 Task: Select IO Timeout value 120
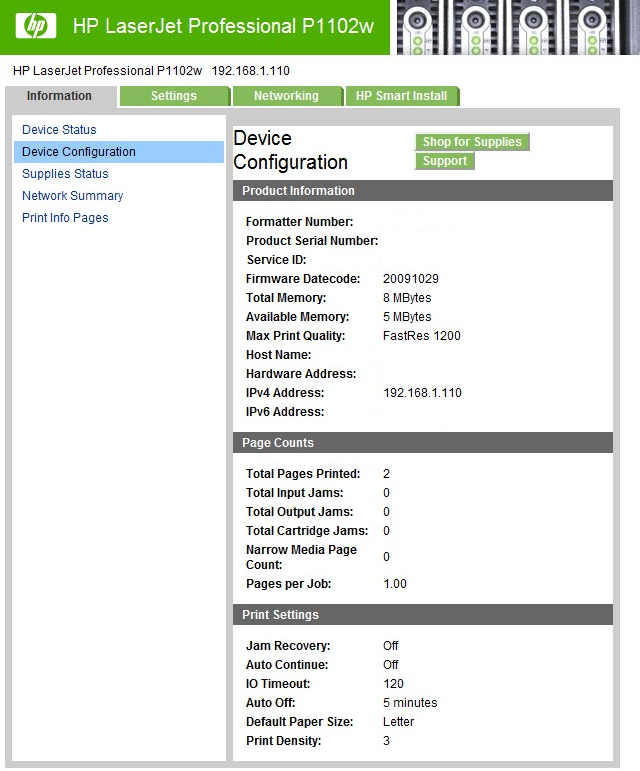tap(393, 684)
